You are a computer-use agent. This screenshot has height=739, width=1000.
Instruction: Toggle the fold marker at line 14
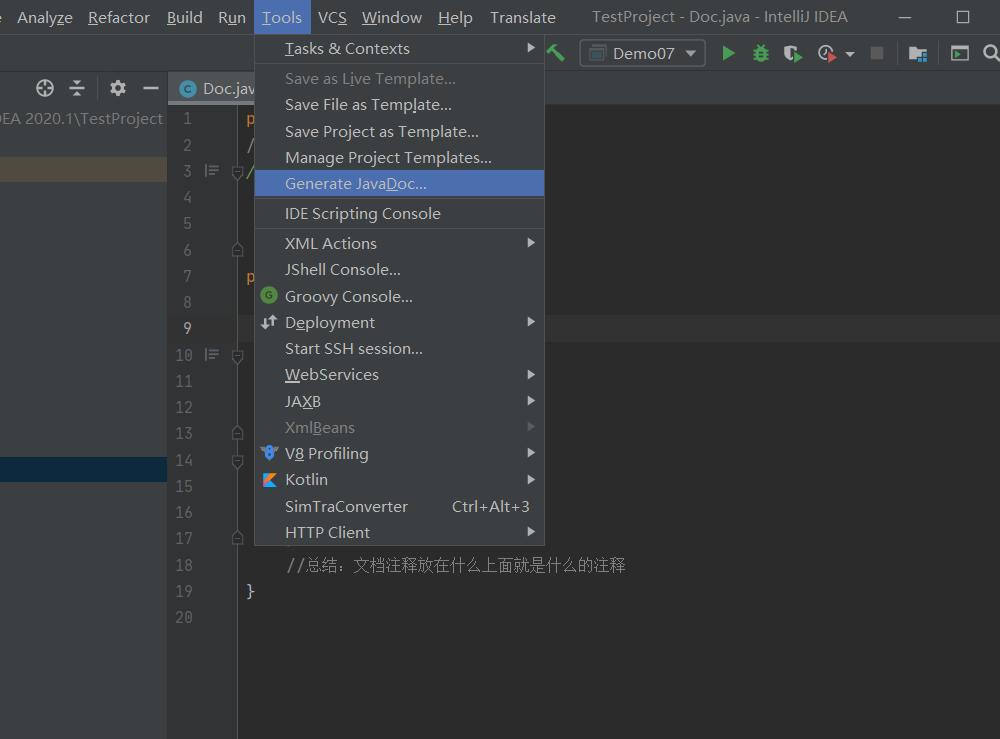[237, 461]
